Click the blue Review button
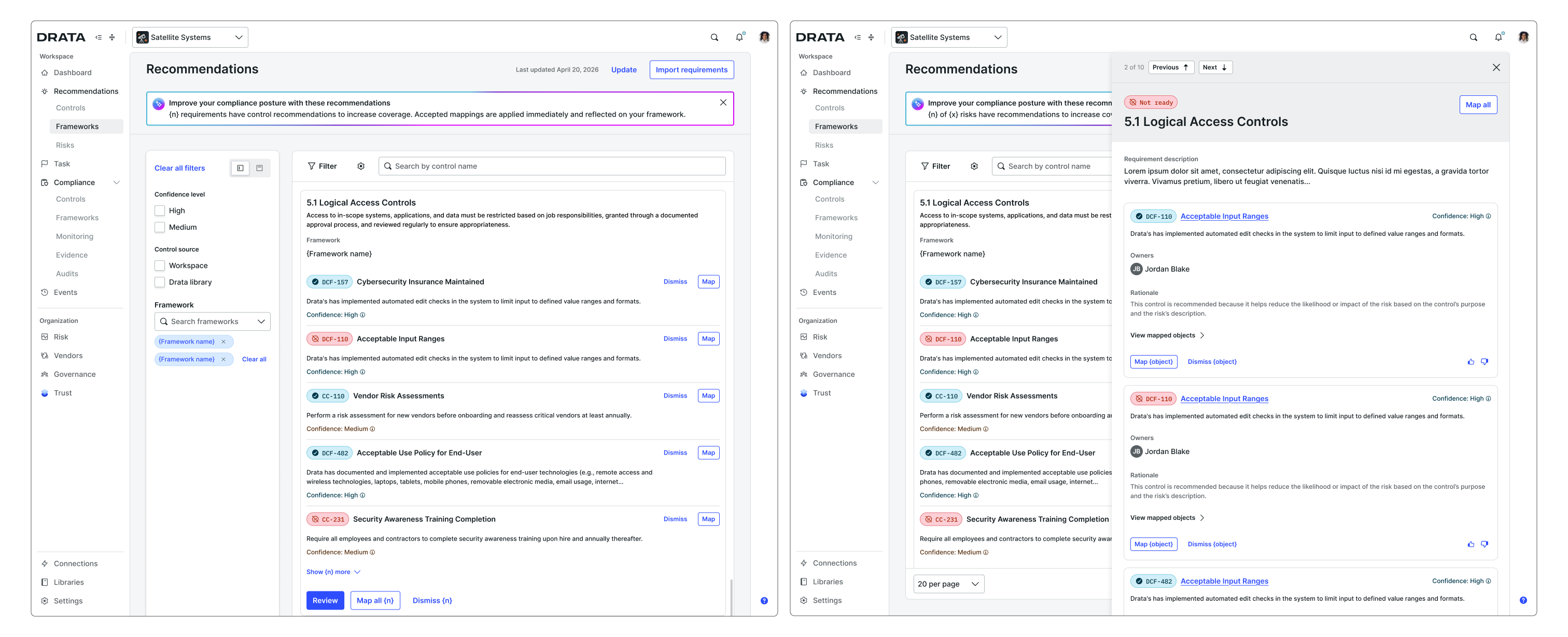 pos(325,601)
